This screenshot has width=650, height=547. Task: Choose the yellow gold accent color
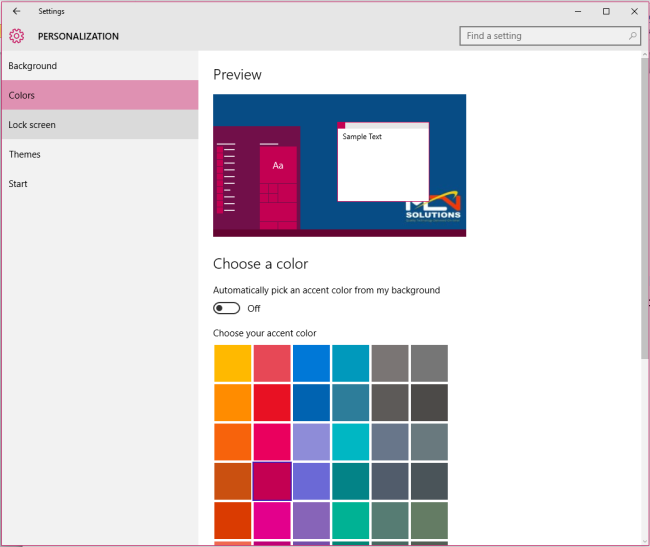[233, 363]
